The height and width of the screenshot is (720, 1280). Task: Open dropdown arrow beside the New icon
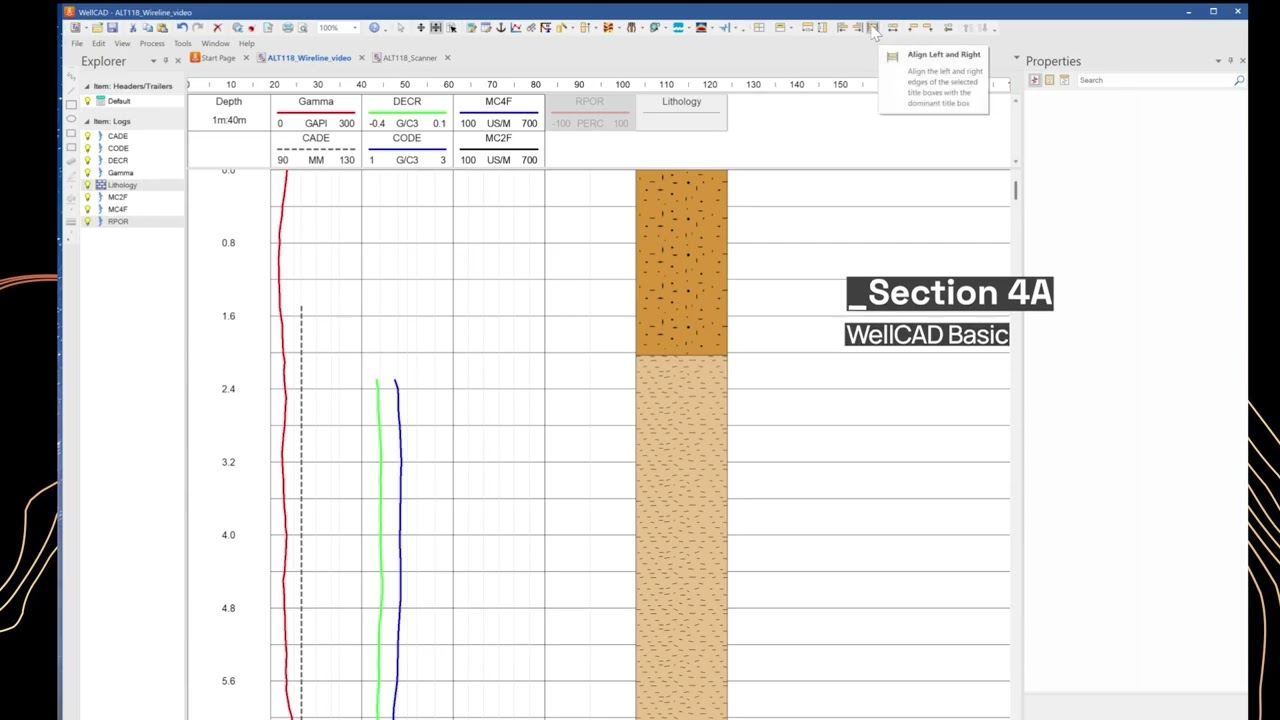(x=86, y=28)
